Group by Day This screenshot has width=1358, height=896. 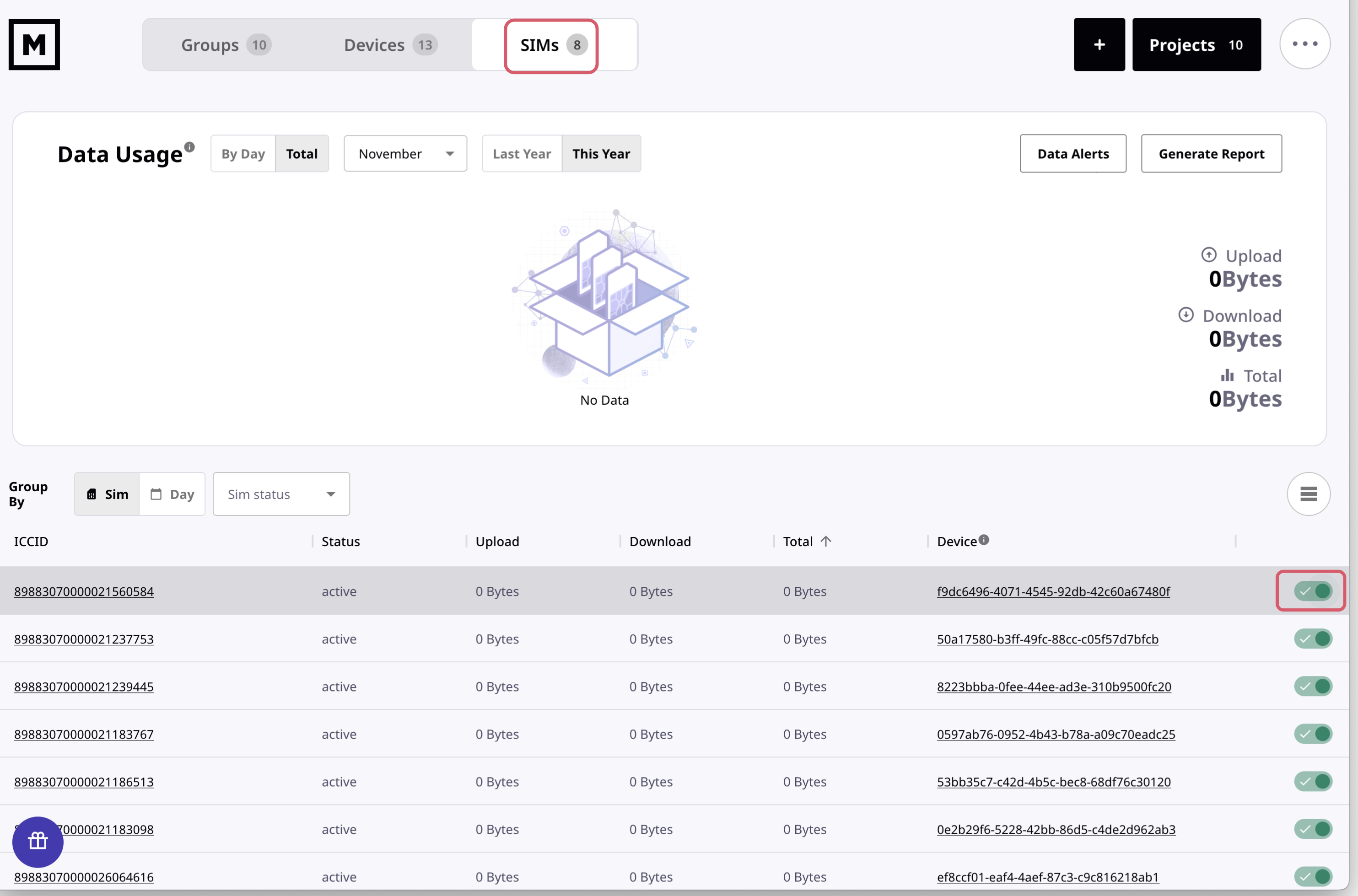[x=172, y=494]
